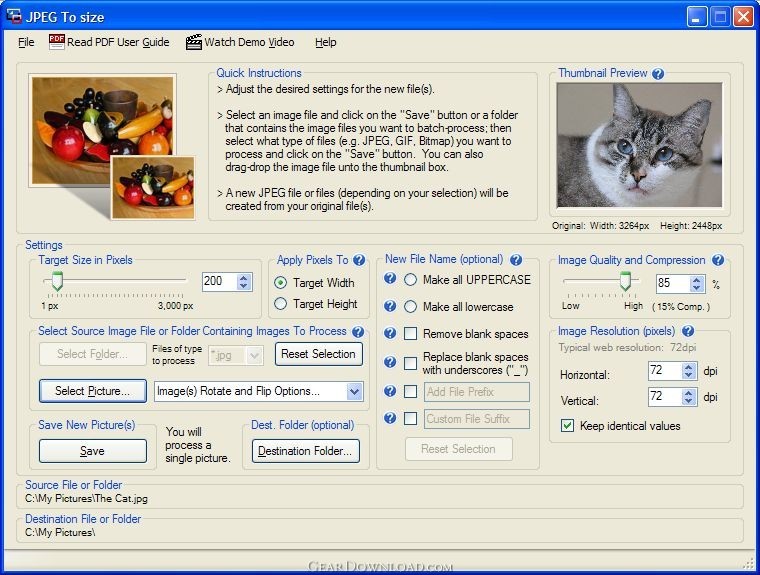Click destination path 'C:\My Pictures\'
Image resolution: width=760 pixels, height=575 pixels.
click(60, 532)
